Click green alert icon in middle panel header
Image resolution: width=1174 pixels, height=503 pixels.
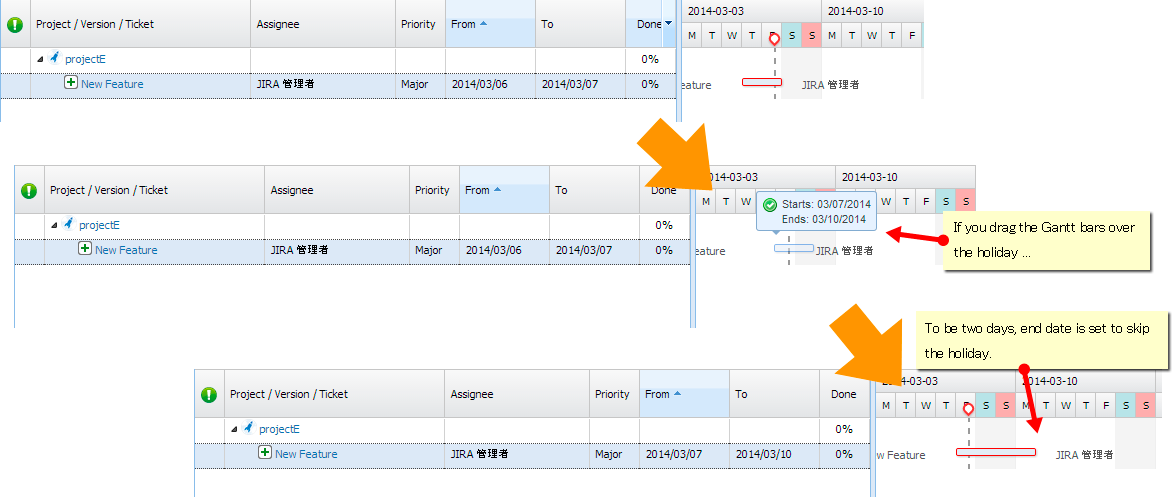coord(29,190)
